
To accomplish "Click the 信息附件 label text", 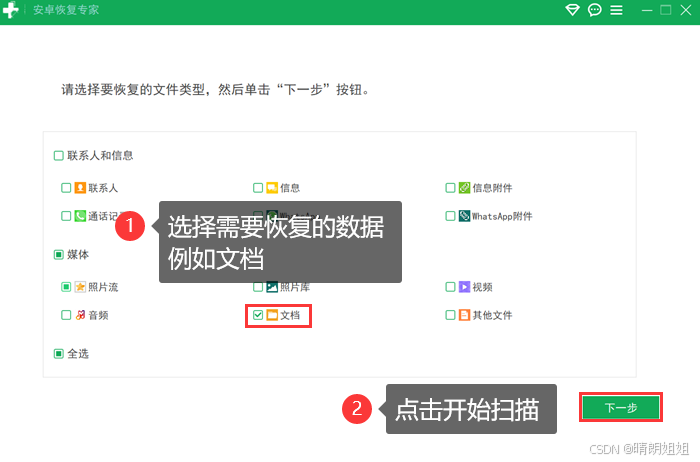I will pyautogui.click(x=492, y=188).
